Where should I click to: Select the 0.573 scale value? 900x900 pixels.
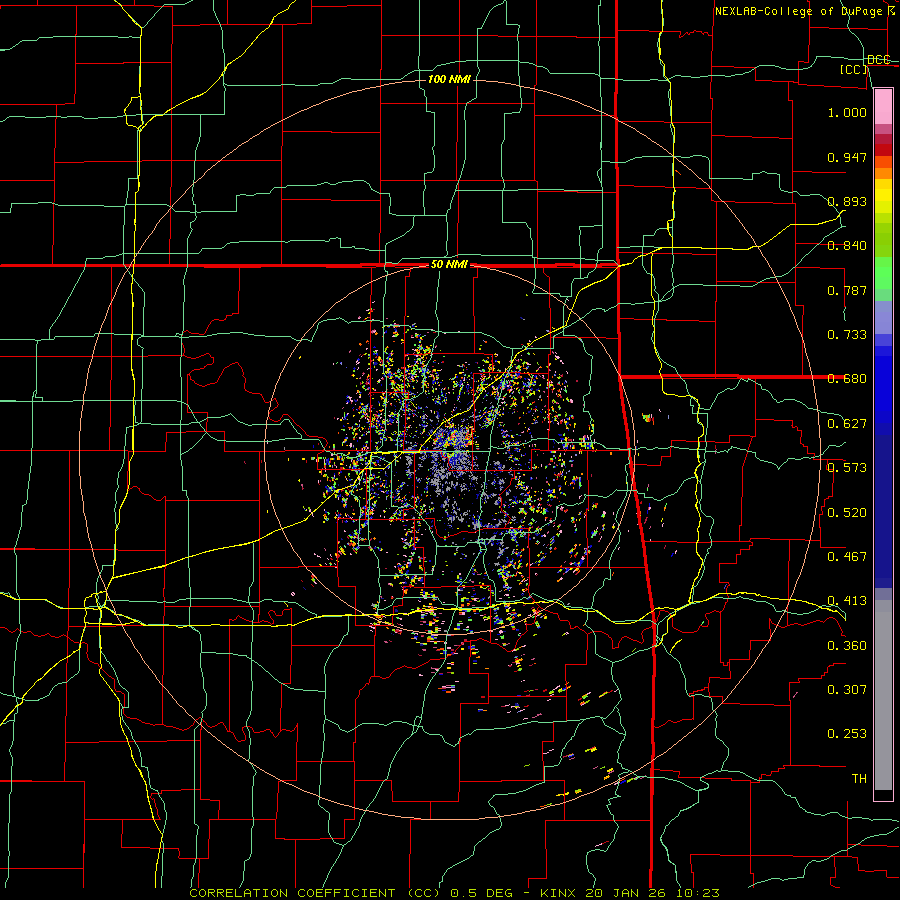point(847,467)
